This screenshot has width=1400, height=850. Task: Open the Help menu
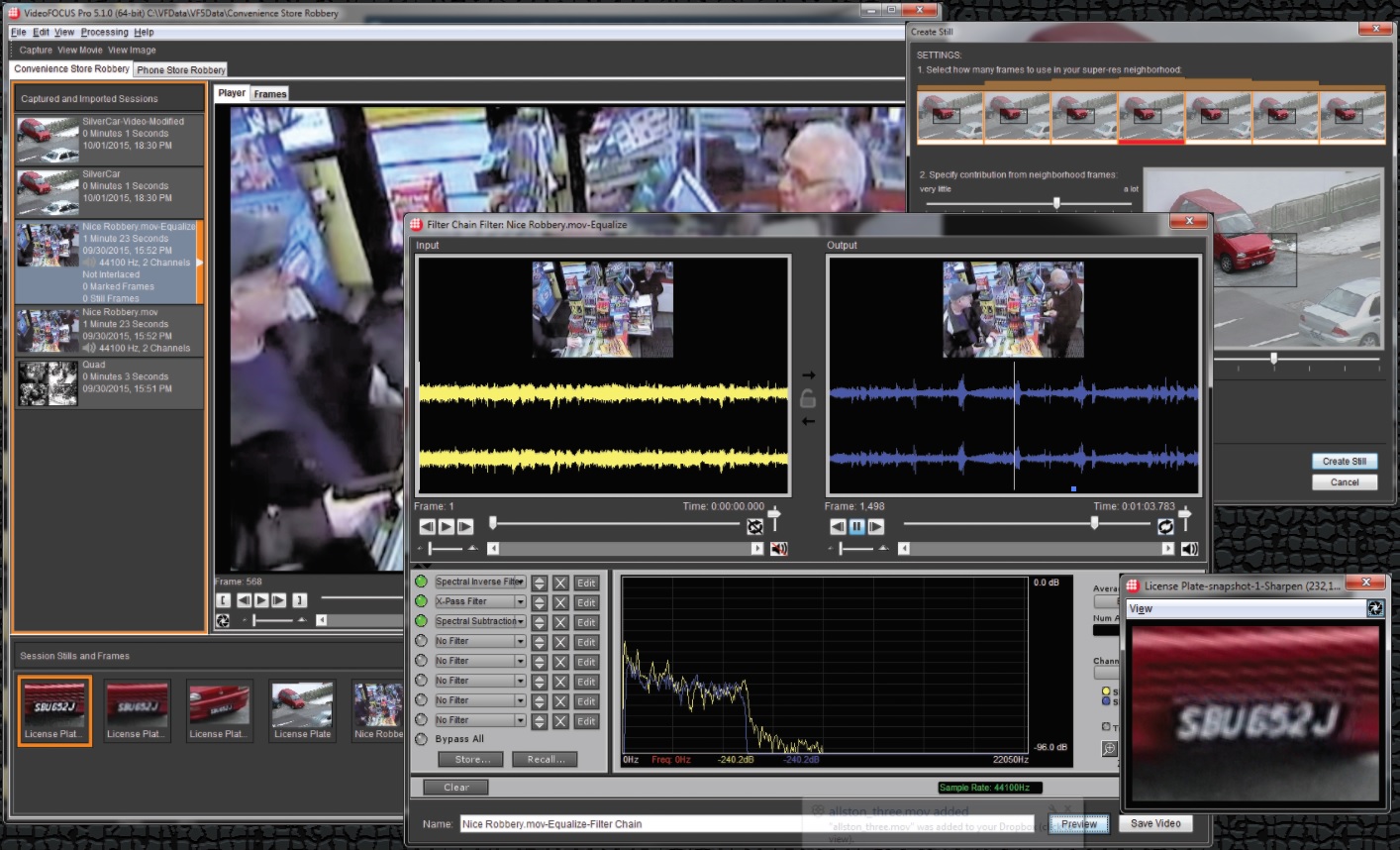(x=144, y=32)
